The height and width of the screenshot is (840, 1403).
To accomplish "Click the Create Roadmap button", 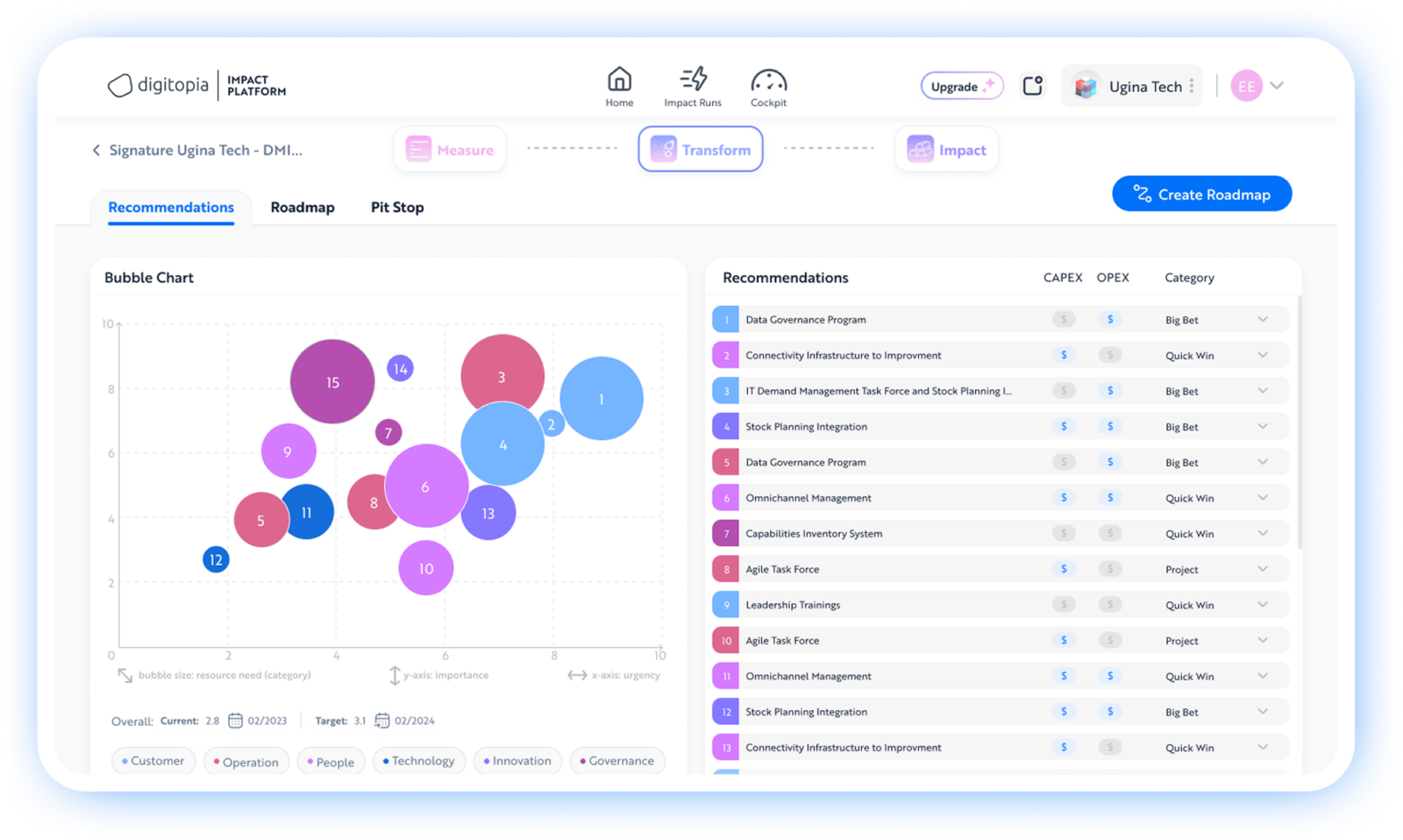I will (1201, 194).
